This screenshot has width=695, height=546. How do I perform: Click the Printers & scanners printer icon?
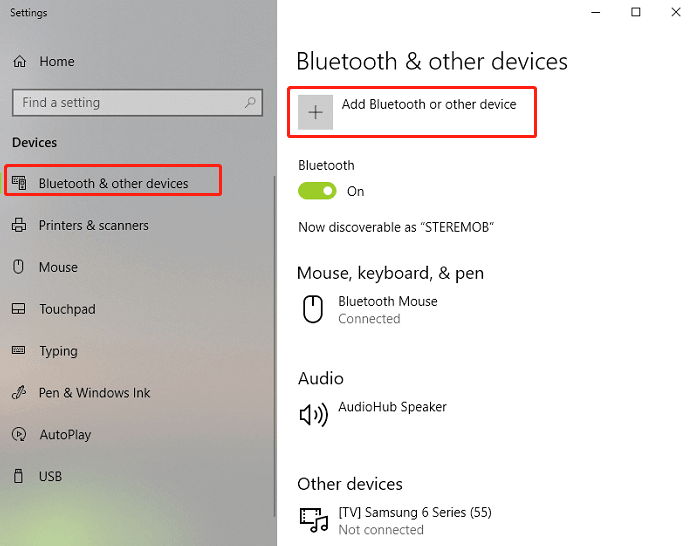19,225
